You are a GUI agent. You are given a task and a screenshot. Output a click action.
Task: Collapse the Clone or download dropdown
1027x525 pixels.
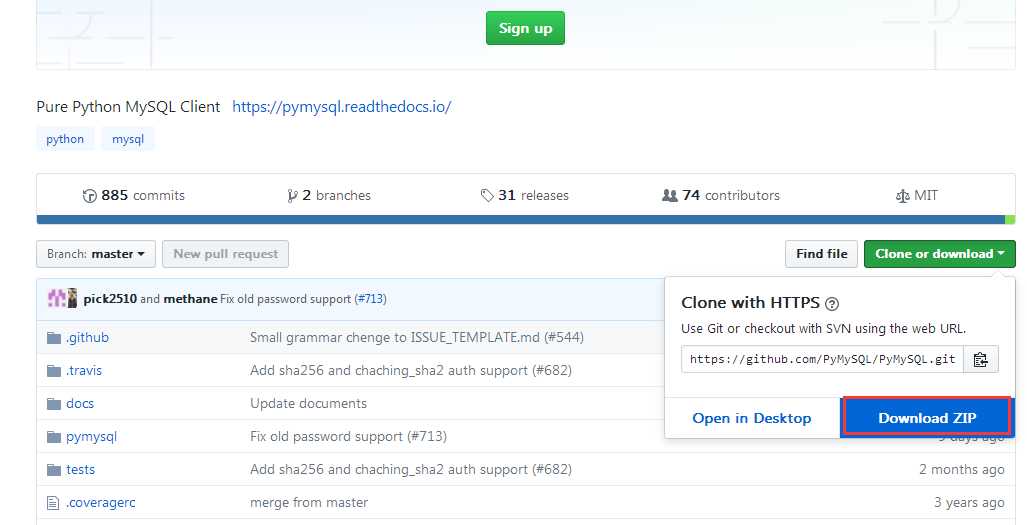click(x=939, y=254)
